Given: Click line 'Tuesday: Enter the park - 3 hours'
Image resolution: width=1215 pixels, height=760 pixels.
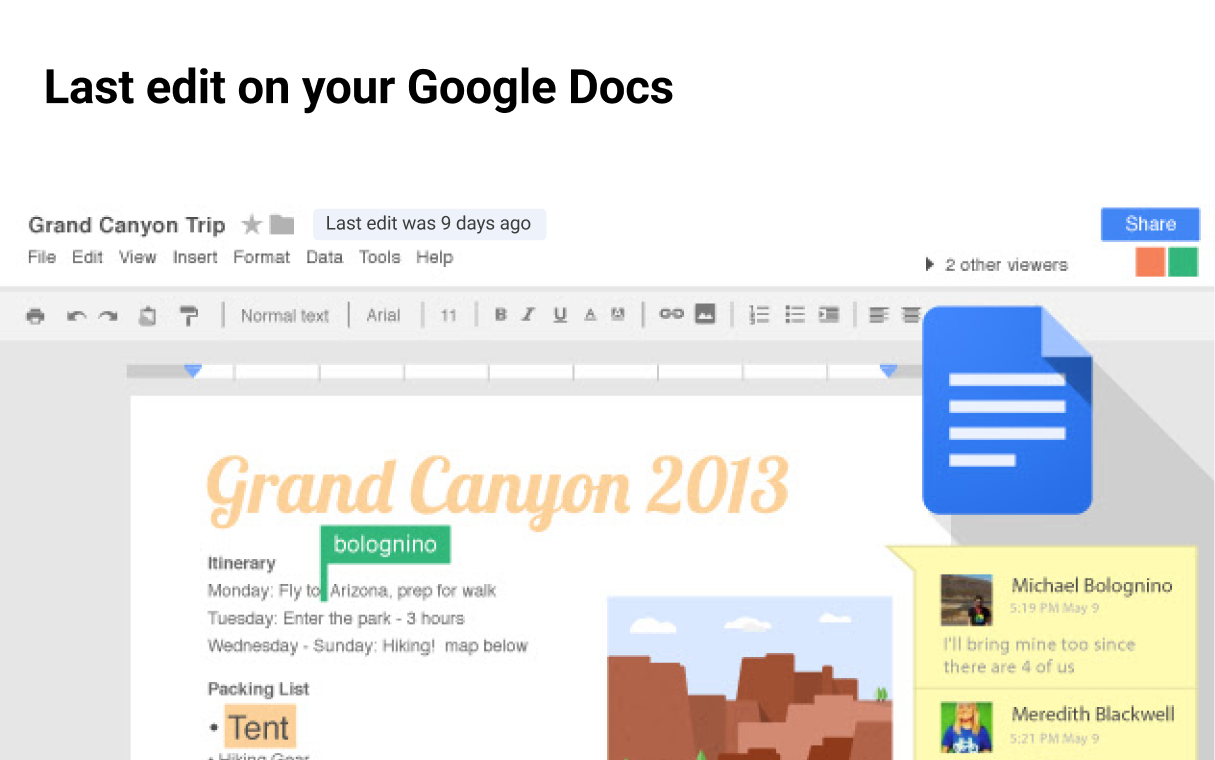Looking at the screenshot, I should pos(336,618).
